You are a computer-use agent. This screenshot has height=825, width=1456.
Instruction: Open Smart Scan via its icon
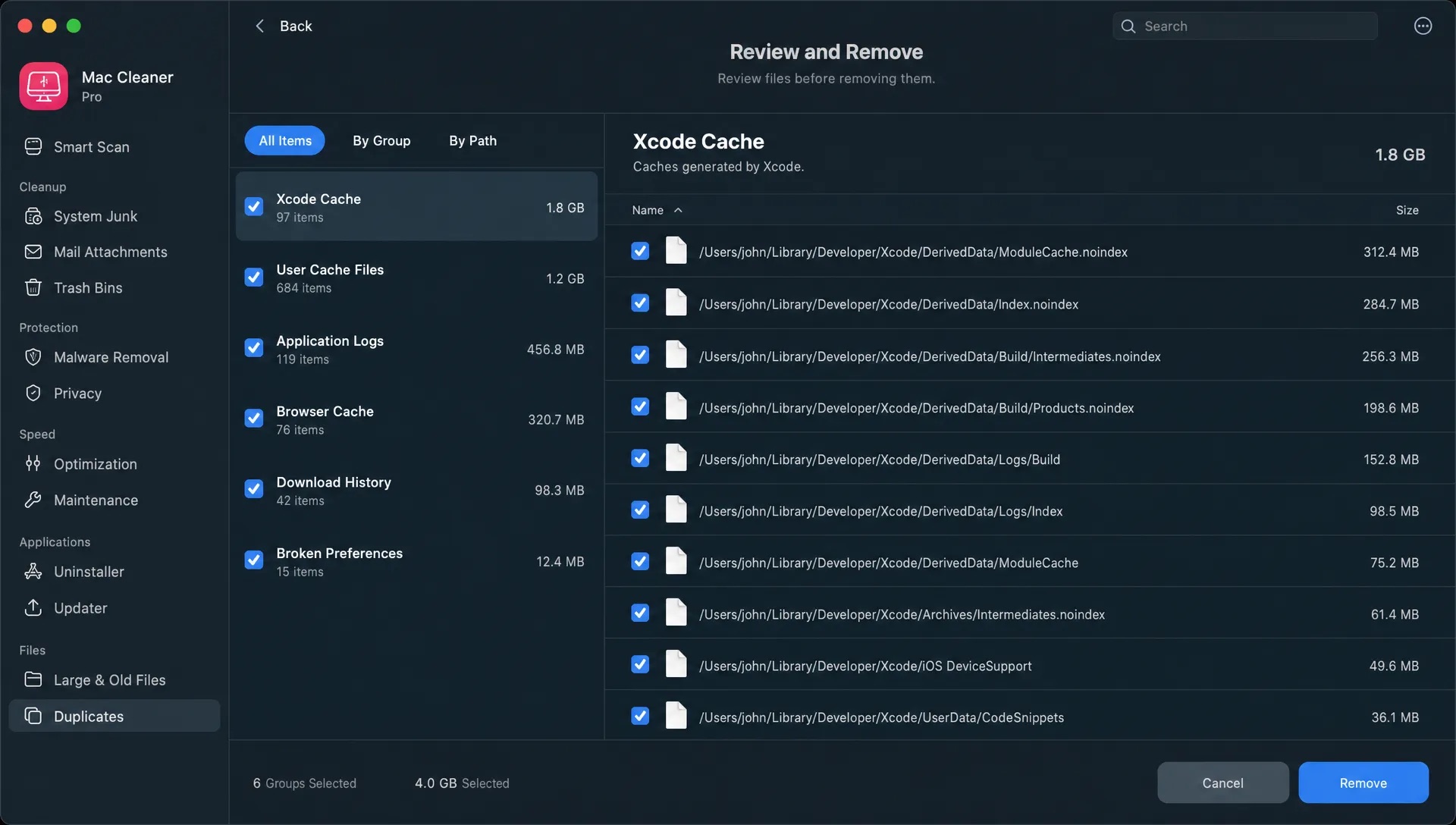(x=33, y=146)
